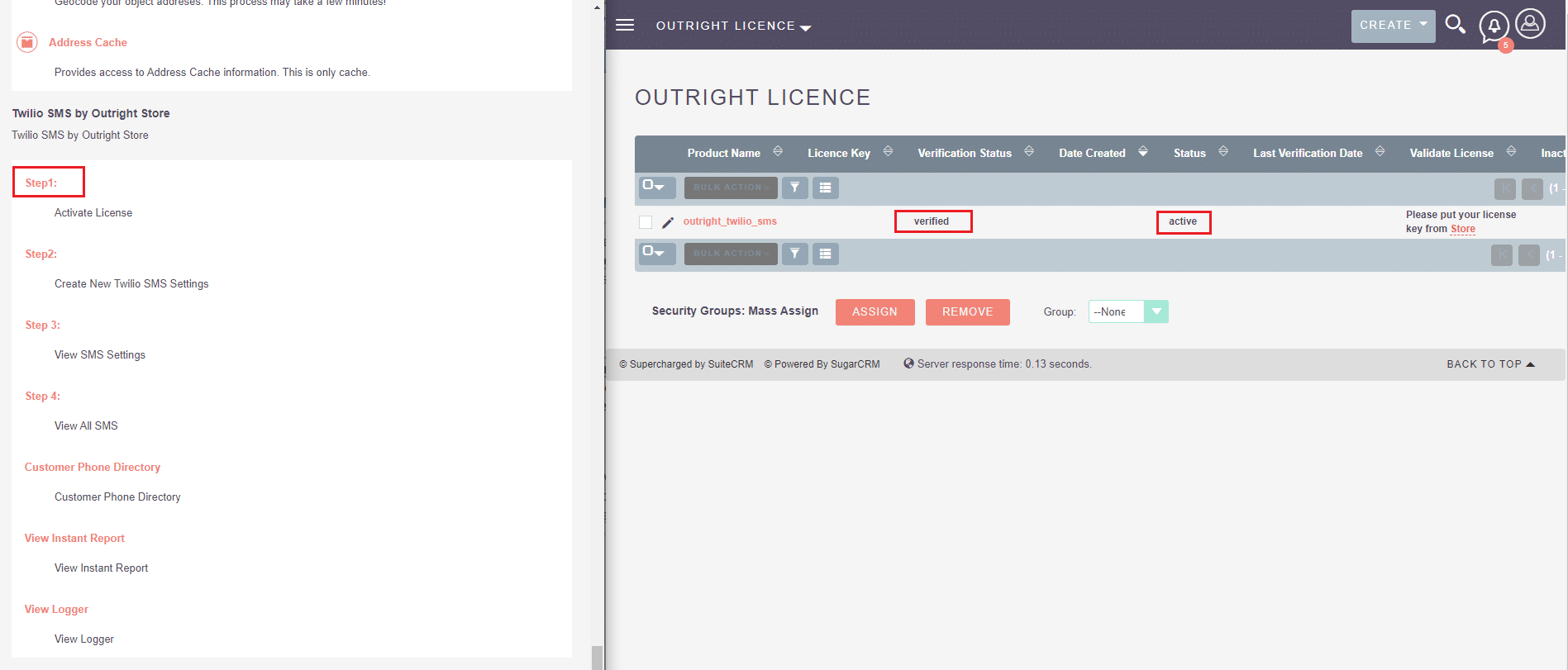Go to previous page in bottom pagination

tap(1529, 254)
